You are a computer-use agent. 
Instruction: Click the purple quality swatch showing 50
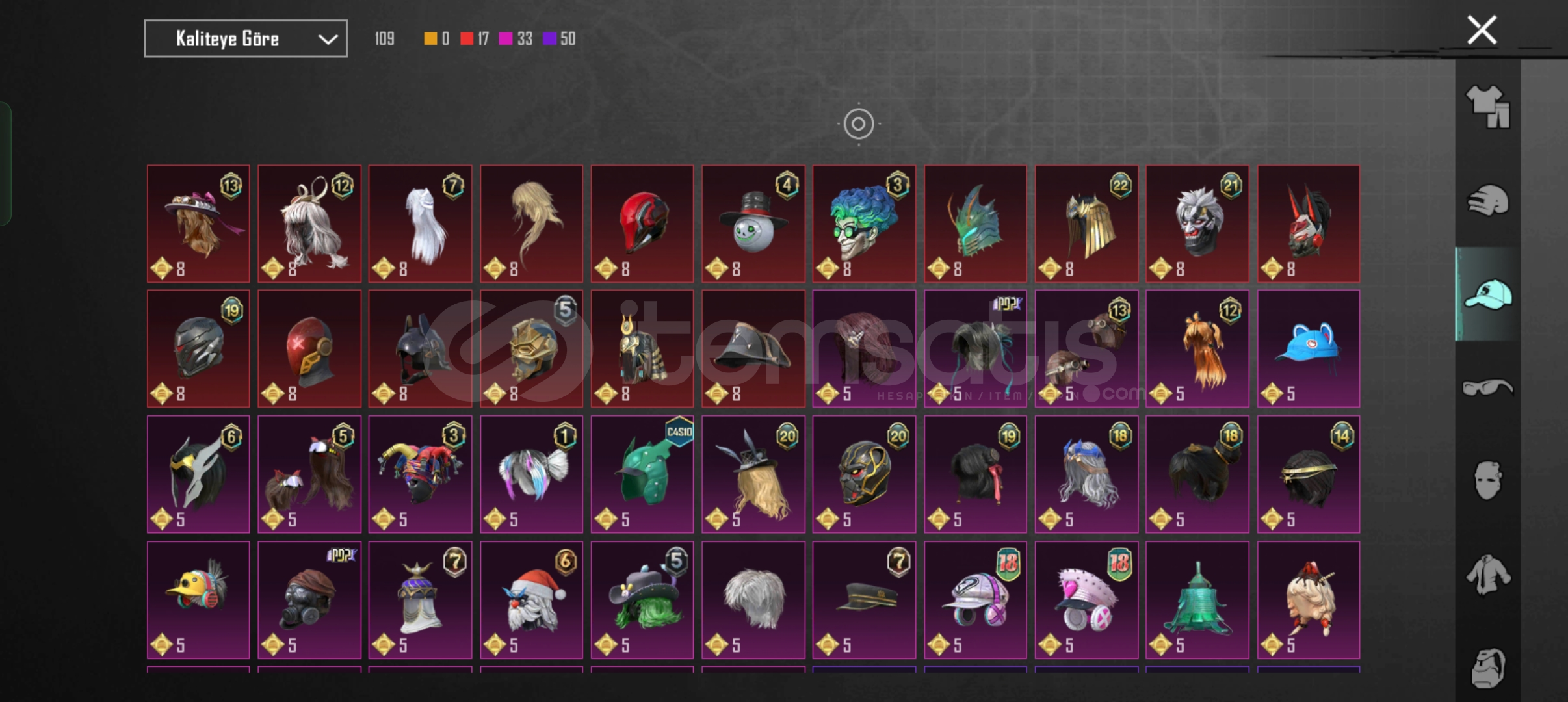[550, 39]
